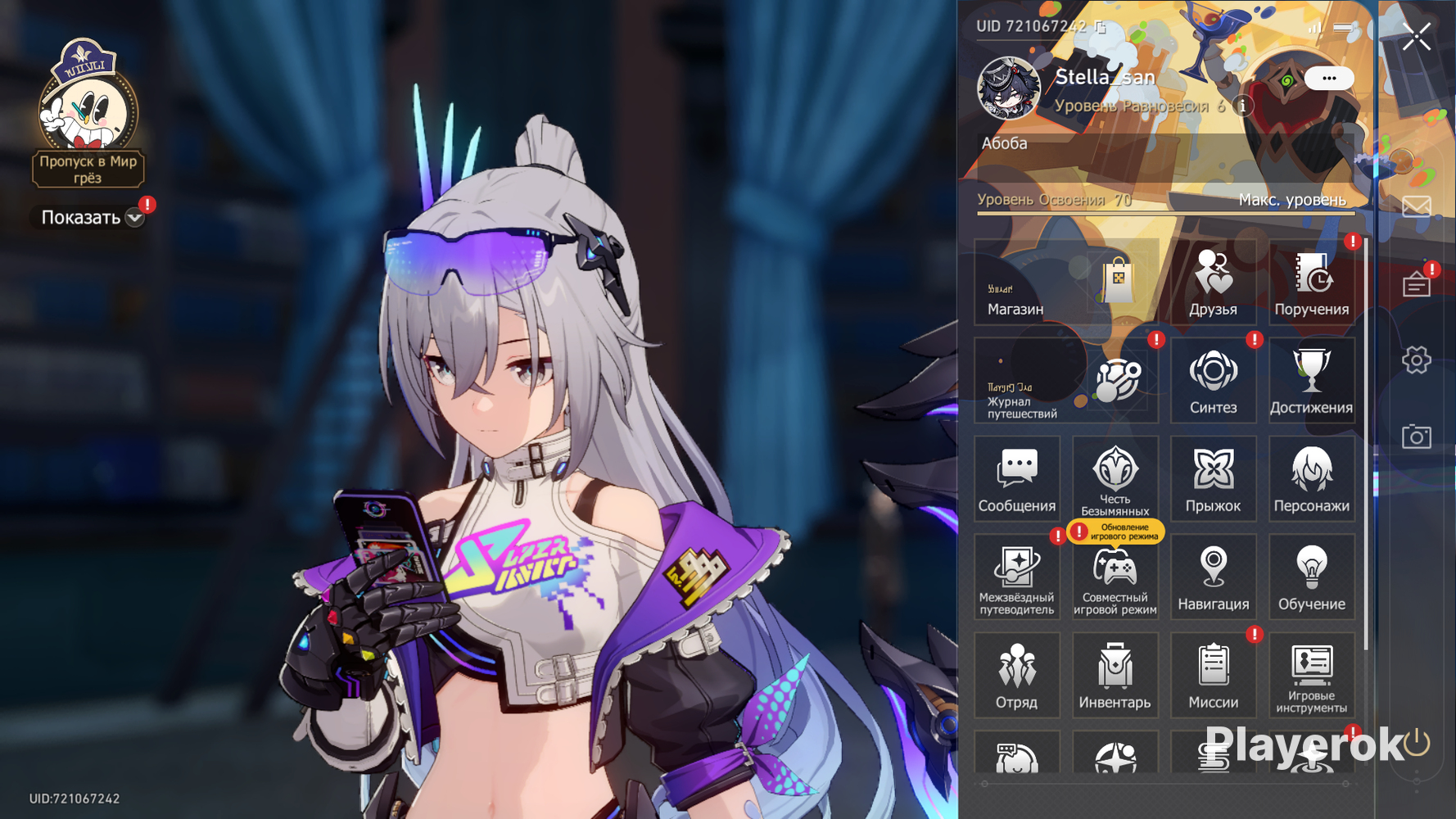The width and height of the screenshot is (1456, 819).
Task: Open the three-dots profile options button
Action: tap(1329, 79)
